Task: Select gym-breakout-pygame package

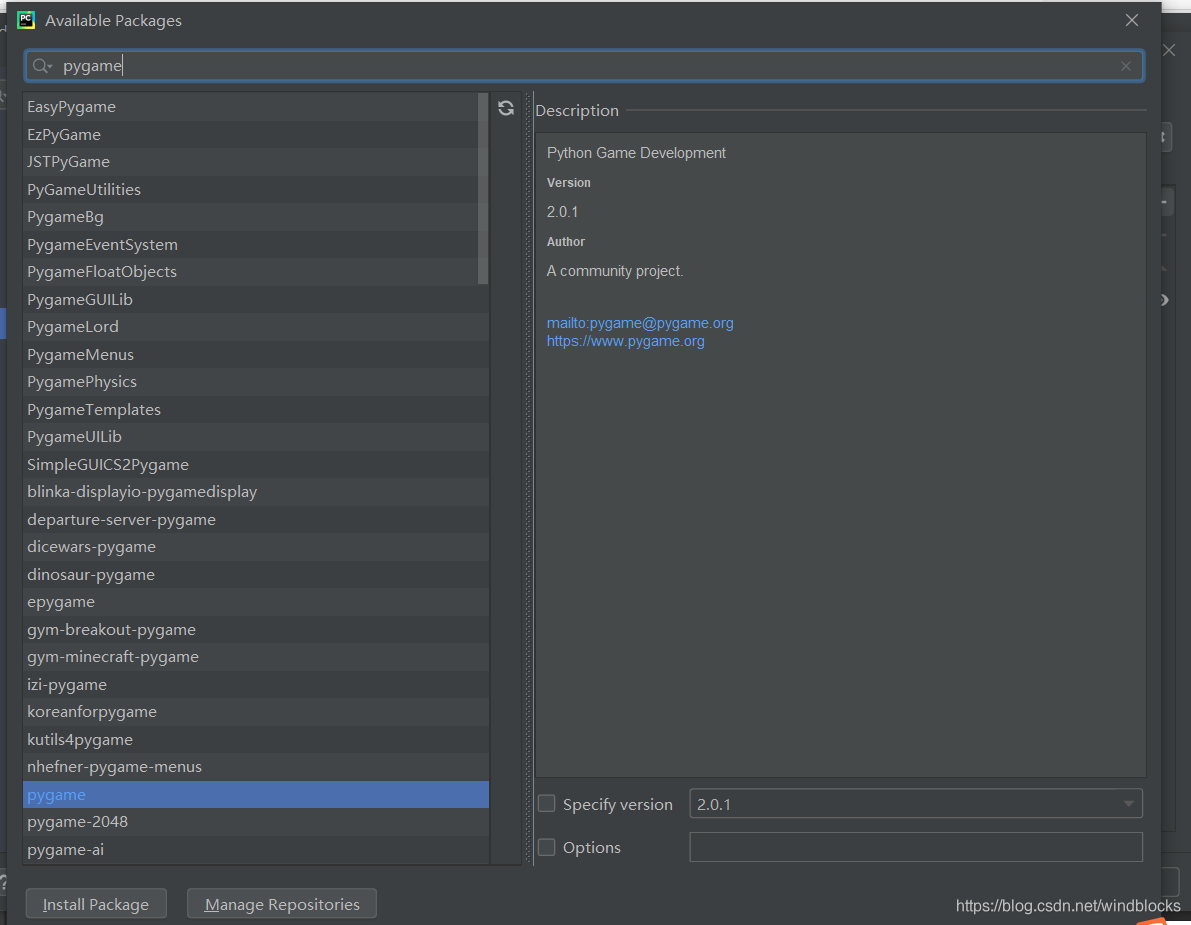Action: [x=256, y=630]
